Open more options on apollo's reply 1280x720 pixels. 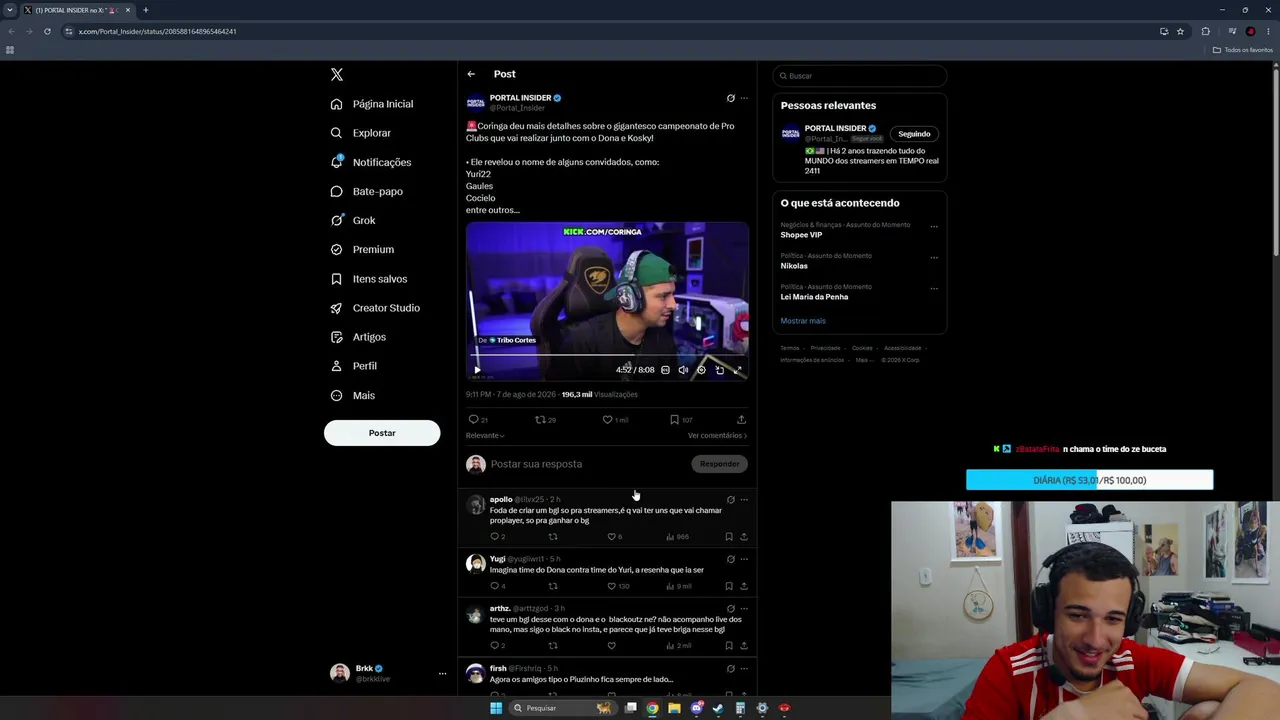[x=744, y=500]
